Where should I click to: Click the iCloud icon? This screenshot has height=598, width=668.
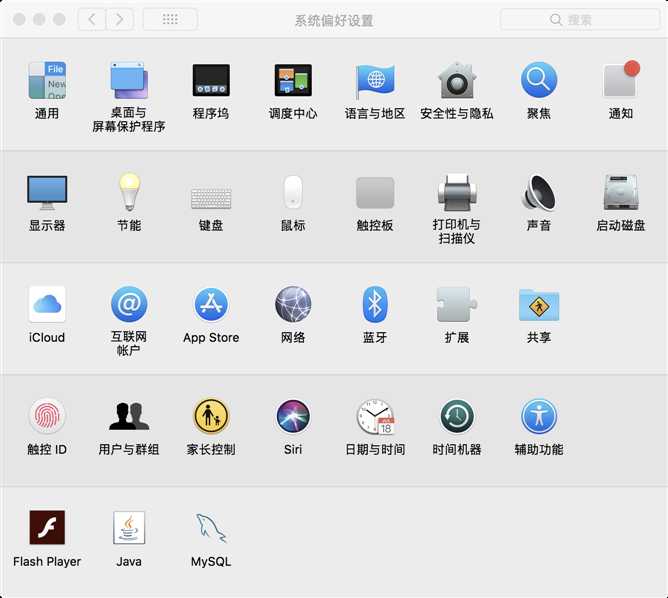[x=47, y=304]
